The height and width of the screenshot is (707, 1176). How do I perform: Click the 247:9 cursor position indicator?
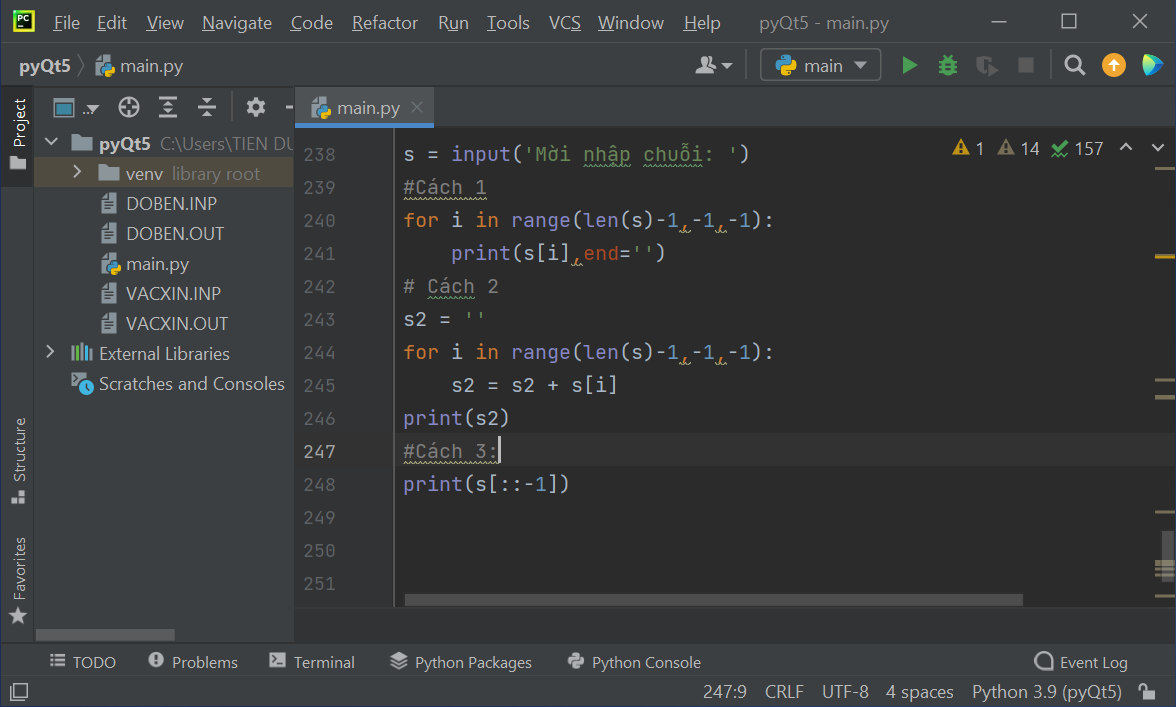(724, 691)
